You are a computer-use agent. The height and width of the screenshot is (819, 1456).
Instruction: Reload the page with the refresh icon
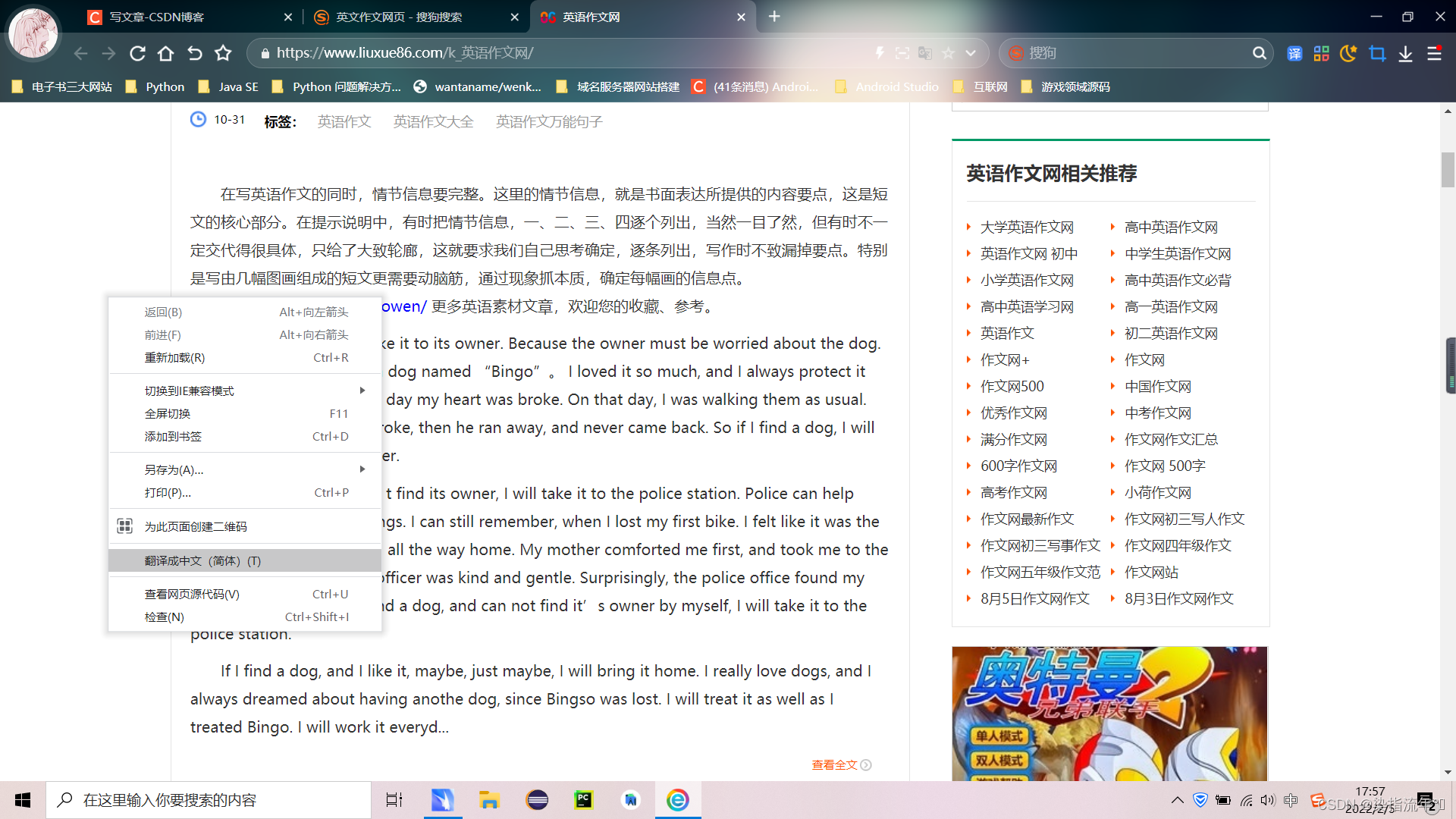(137, 53)
